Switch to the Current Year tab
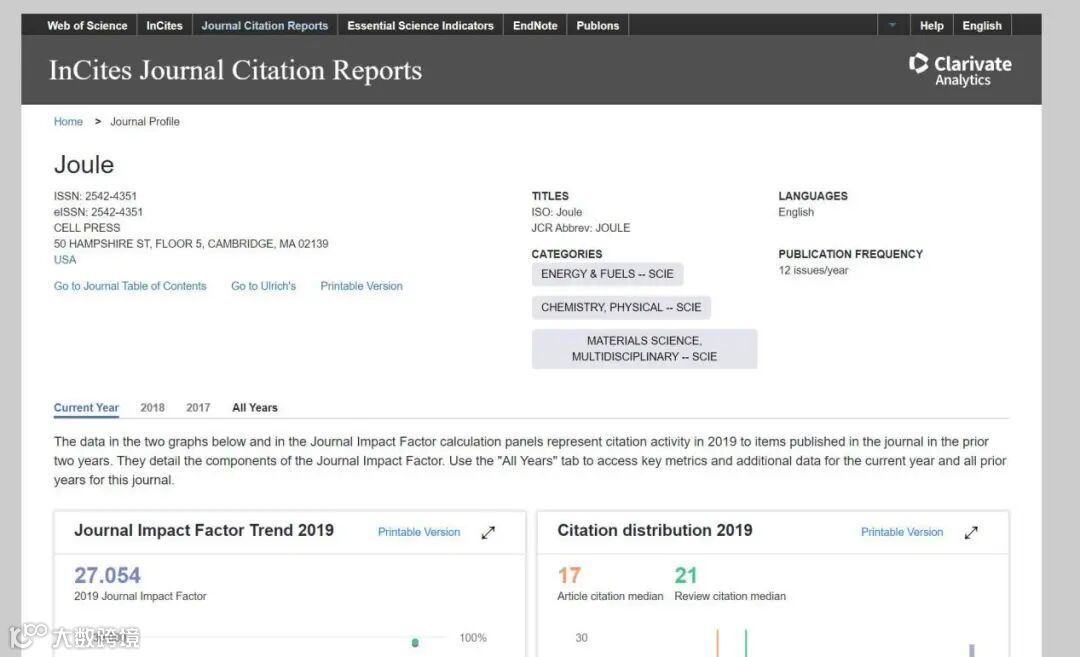Viewport: 1080px width, 657px height. point(86,408)
